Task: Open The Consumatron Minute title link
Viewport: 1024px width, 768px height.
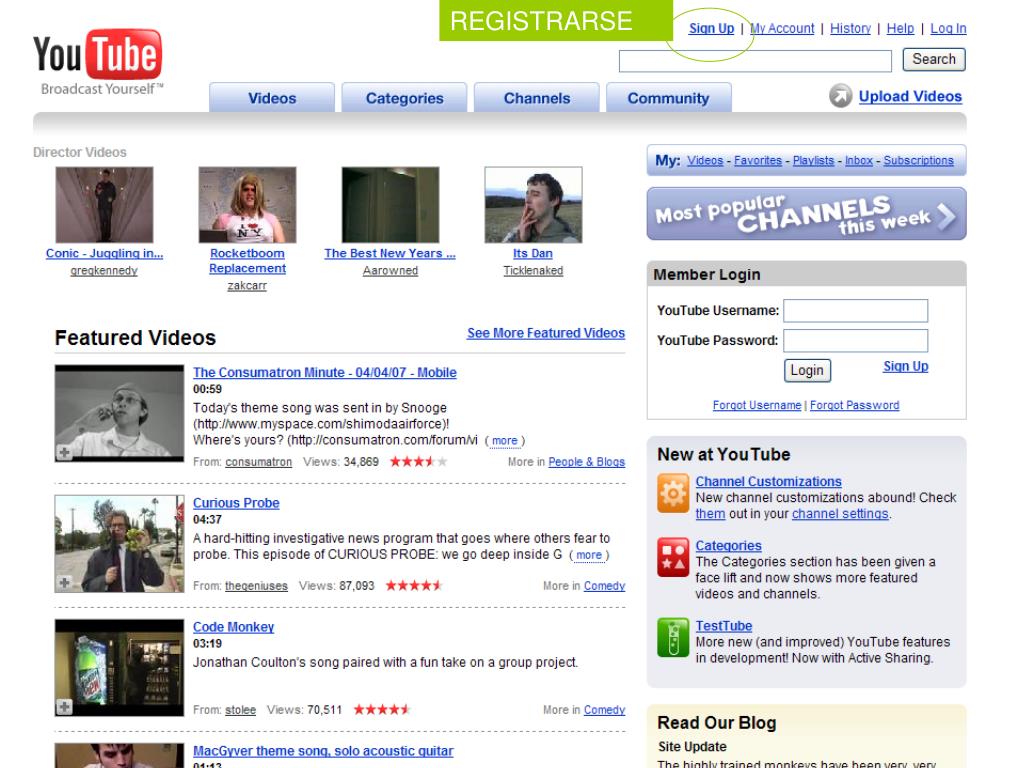Action: [x=325, y=372]
